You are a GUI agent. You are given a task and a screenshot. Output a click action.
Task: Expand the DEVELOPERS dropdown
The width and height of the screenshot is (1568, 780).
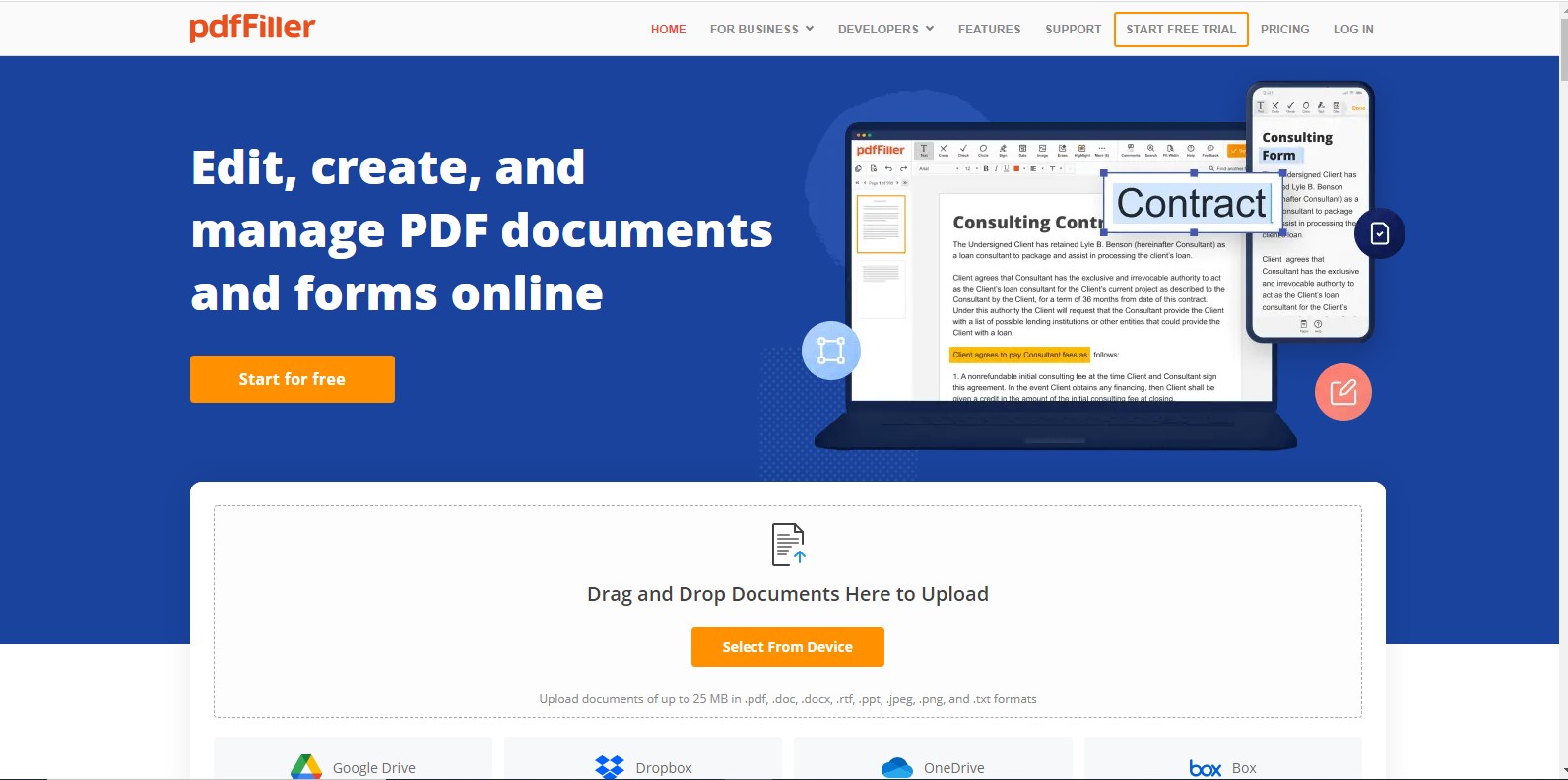(885, 30)
